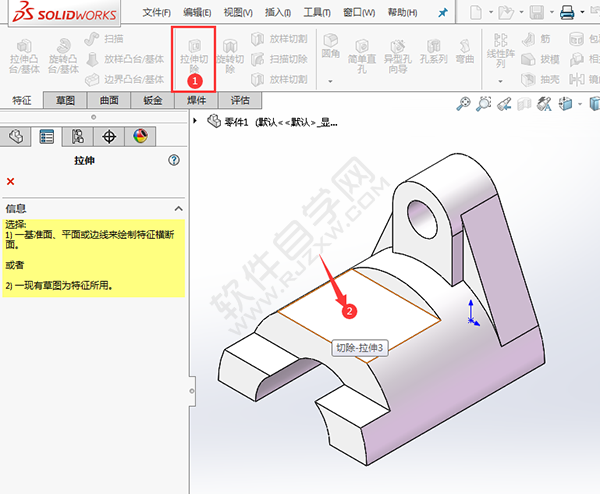Screen dimensions: 600x494
Task: Switch to the 曲面 tab
Action: [x=109, y=100]
